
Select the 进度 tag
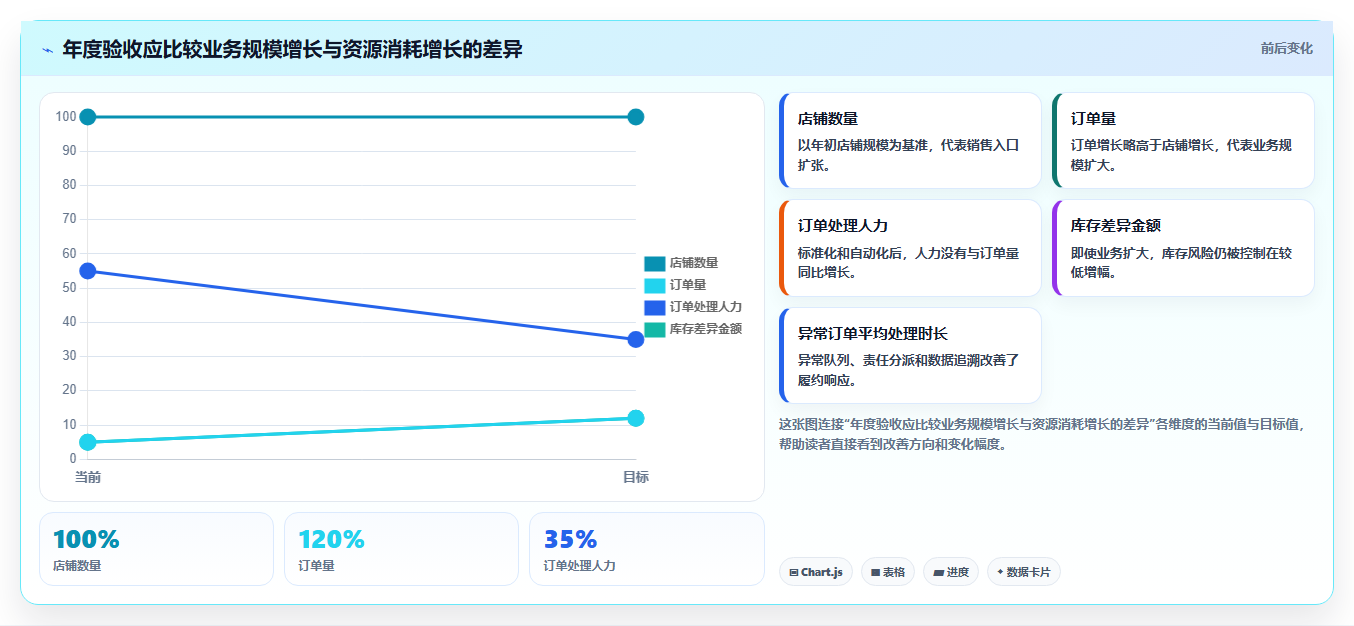pos(951,572)
